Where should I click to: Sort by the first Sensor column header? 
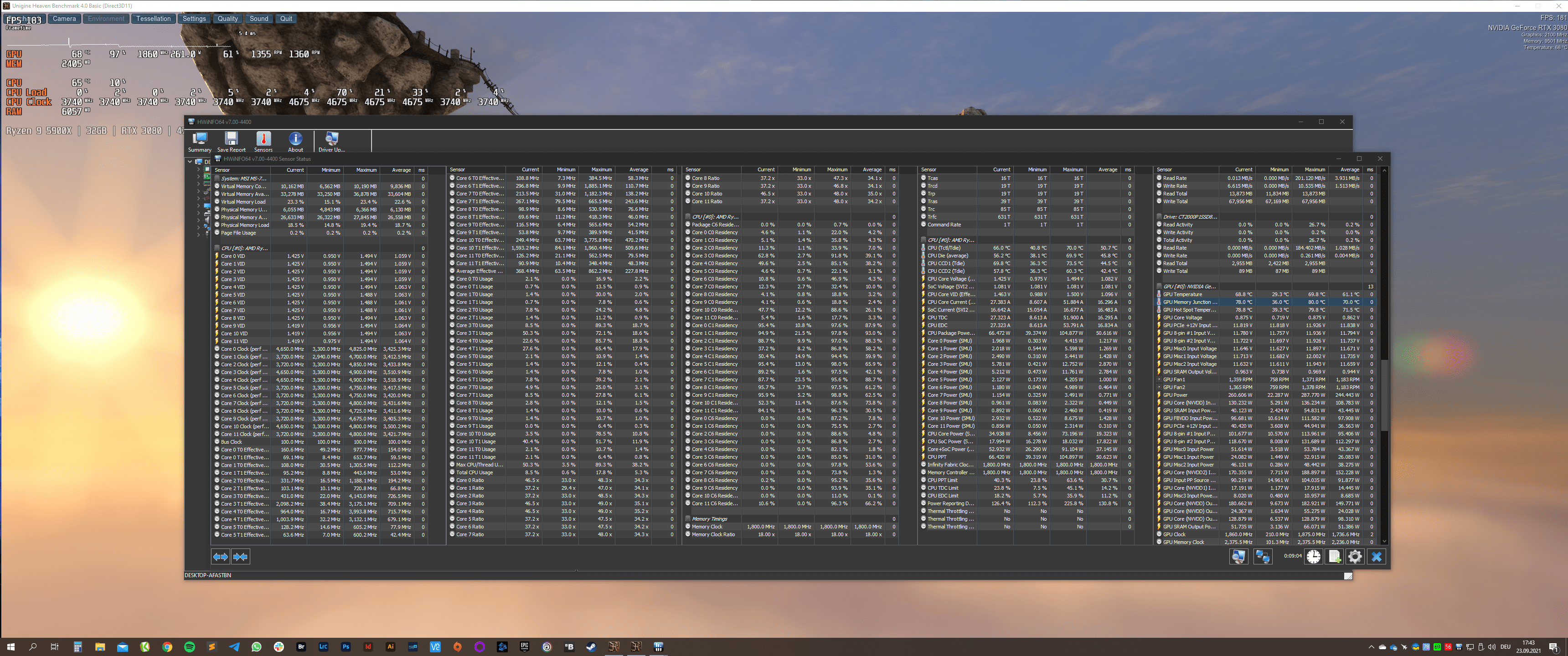coord(242,170)
